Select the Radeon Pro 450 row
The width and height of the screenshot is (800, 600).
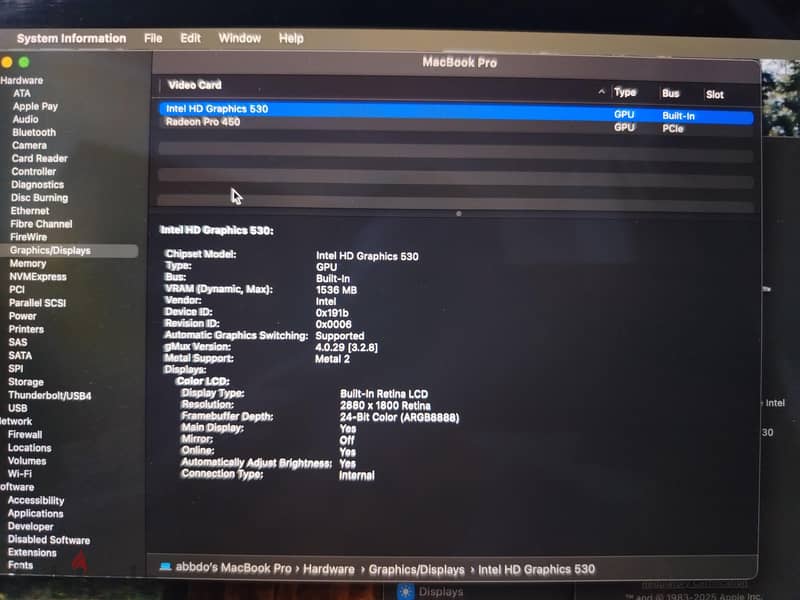(456, 124)
